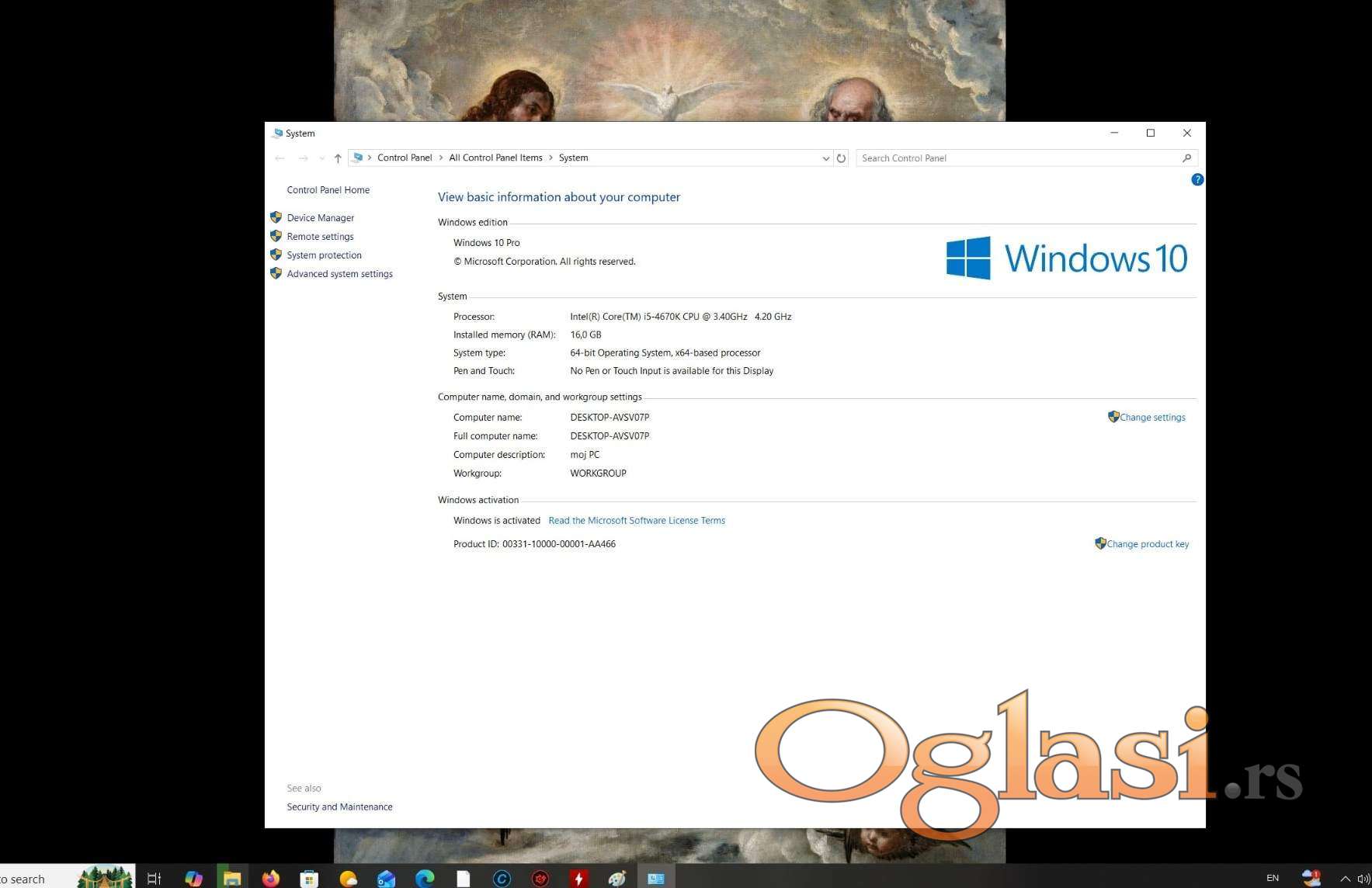Open Device Manager from the sidebar
The width and height of the screenshot is (1372, 888).
[320, 218]
